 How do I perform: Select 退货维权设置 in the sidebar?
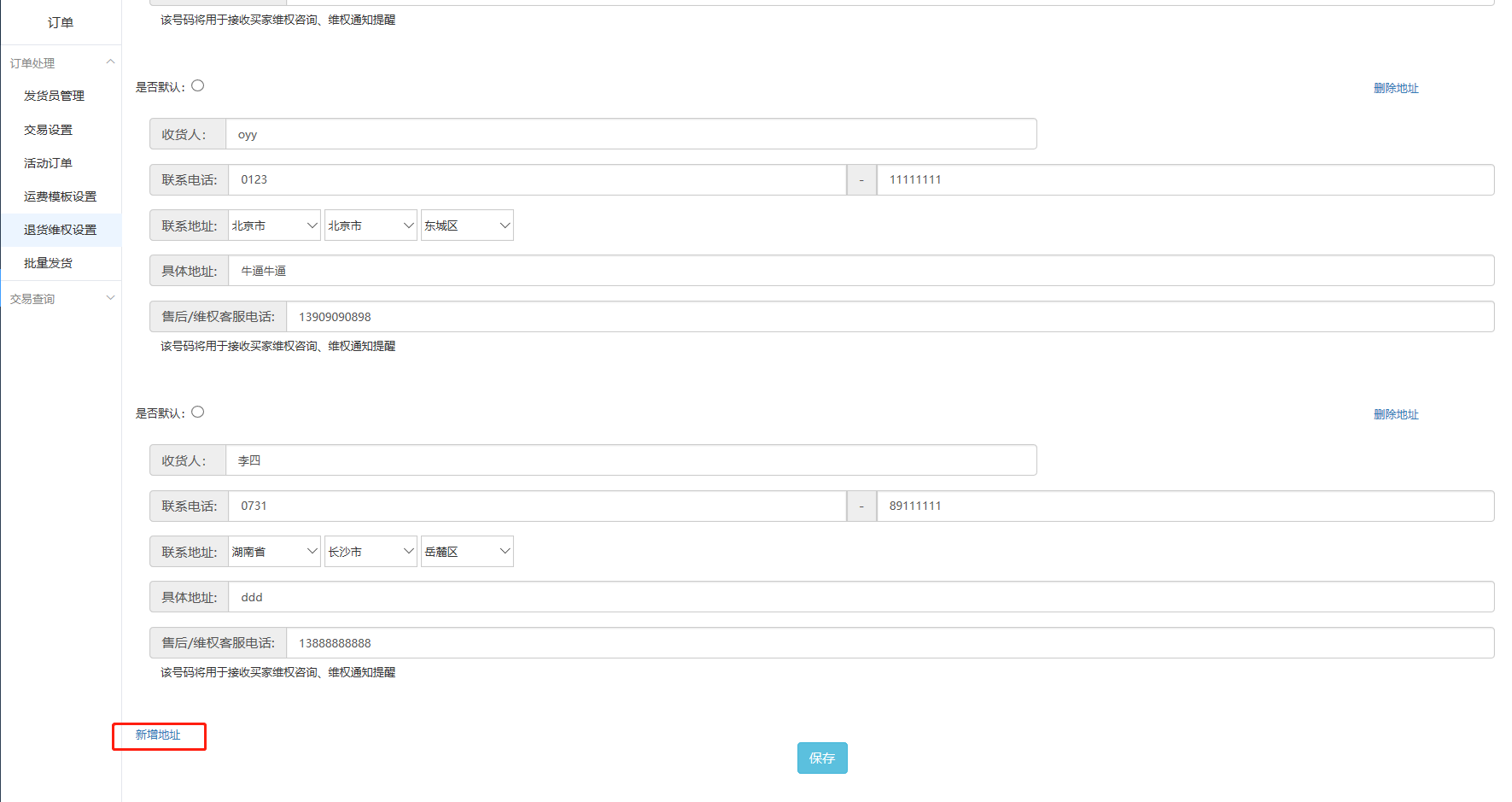point(60,230)
